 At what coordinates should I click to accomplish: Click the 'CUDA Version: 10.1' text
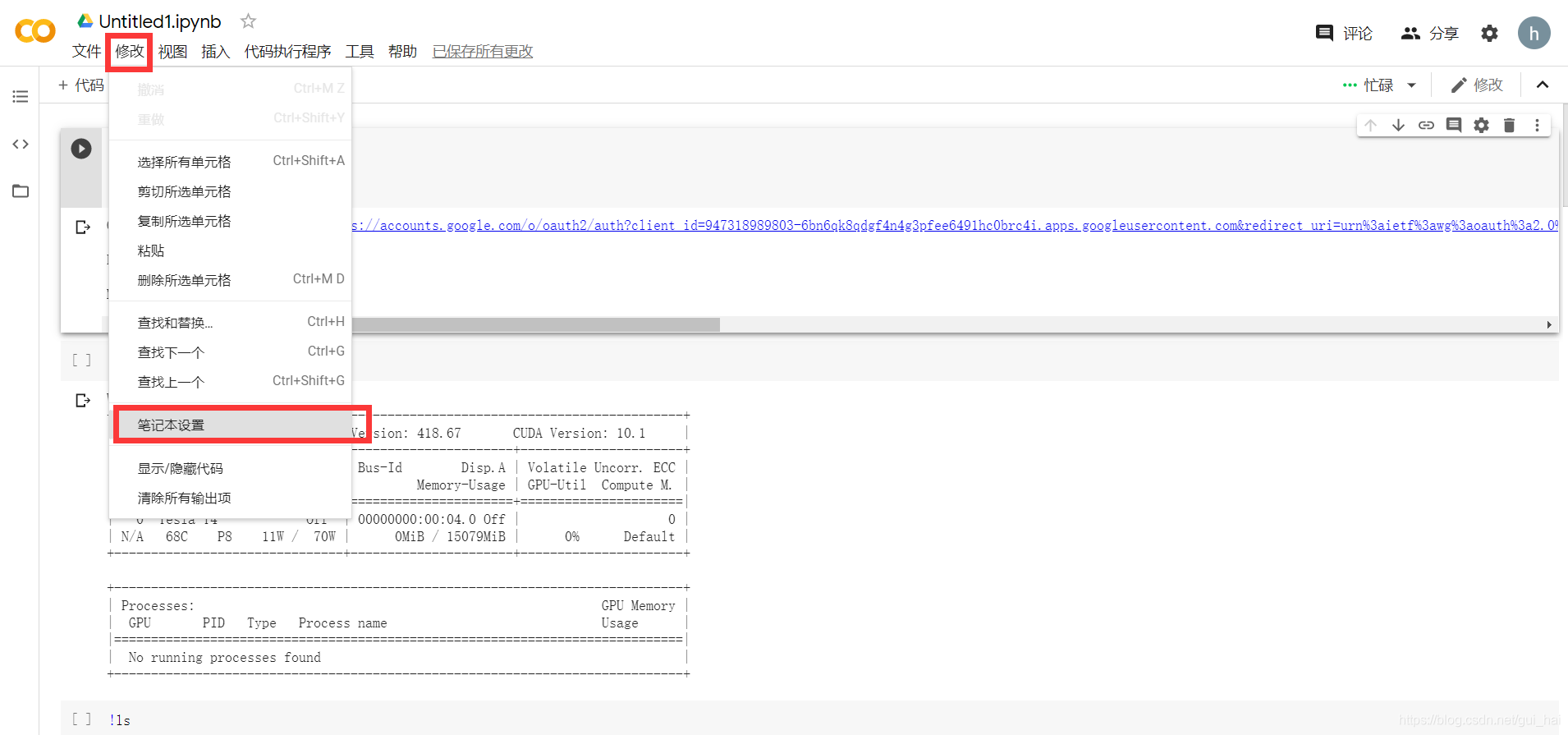(580, 433)
